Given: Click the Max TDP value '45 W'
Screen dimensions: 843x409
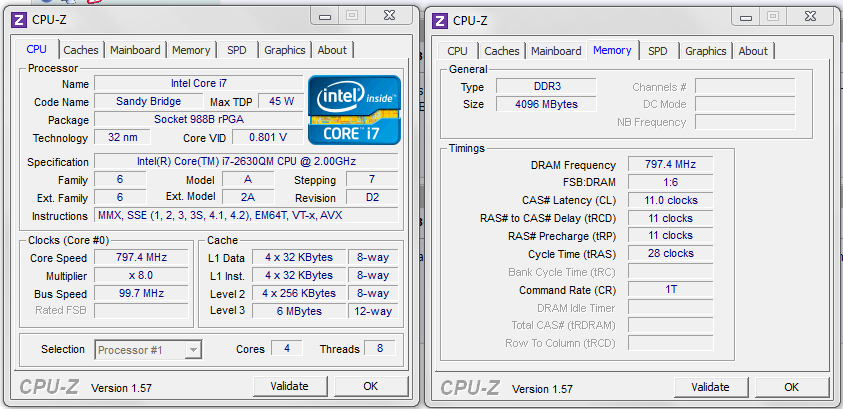Looking at the screenshot, I should click(281, 101).
